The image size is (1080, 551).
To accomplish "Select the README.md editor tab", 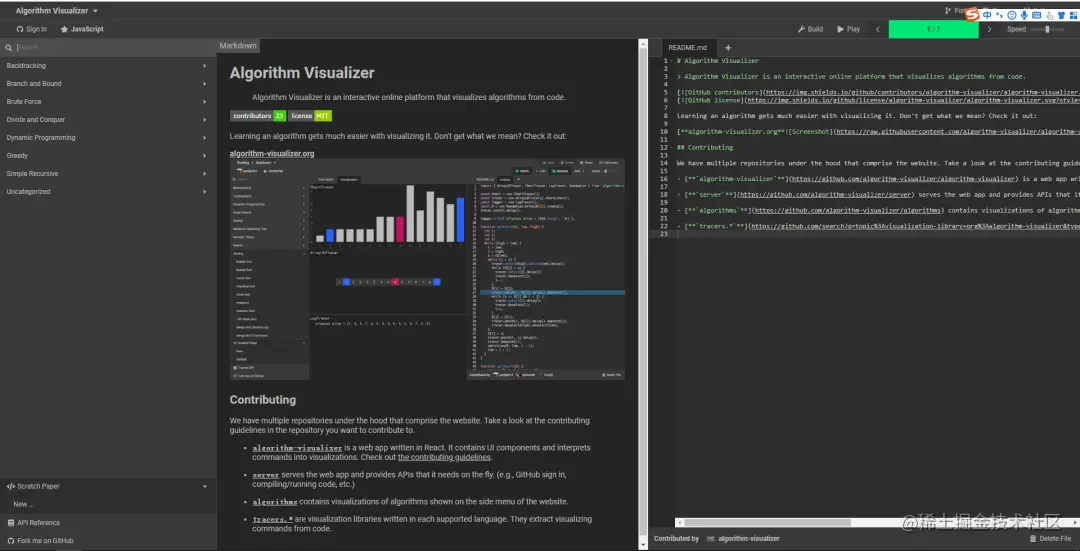I will (x=687, y=48).
